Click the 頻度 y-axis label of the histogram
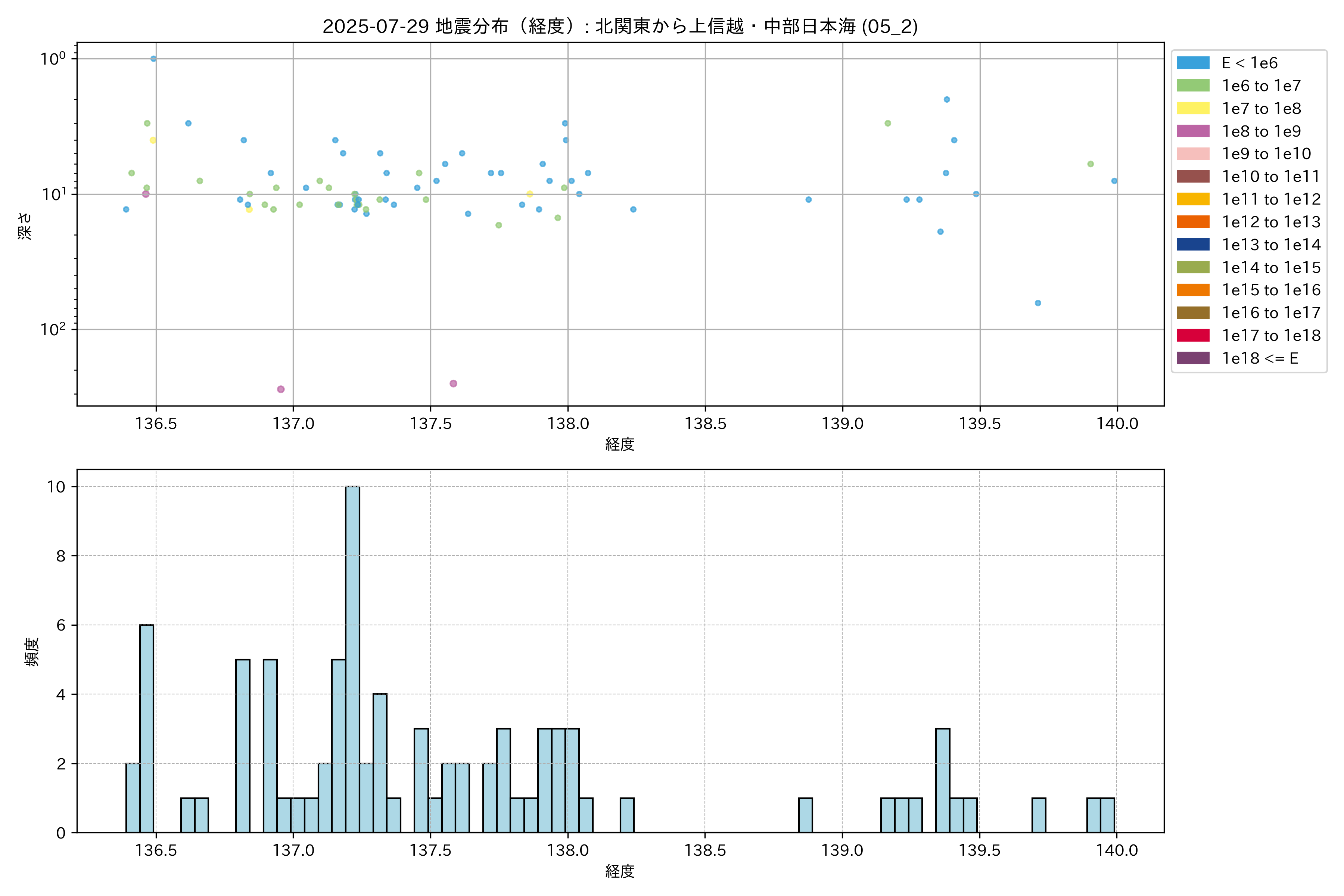1344x896 pixels. pyautogui.click(x=32, y=651)
